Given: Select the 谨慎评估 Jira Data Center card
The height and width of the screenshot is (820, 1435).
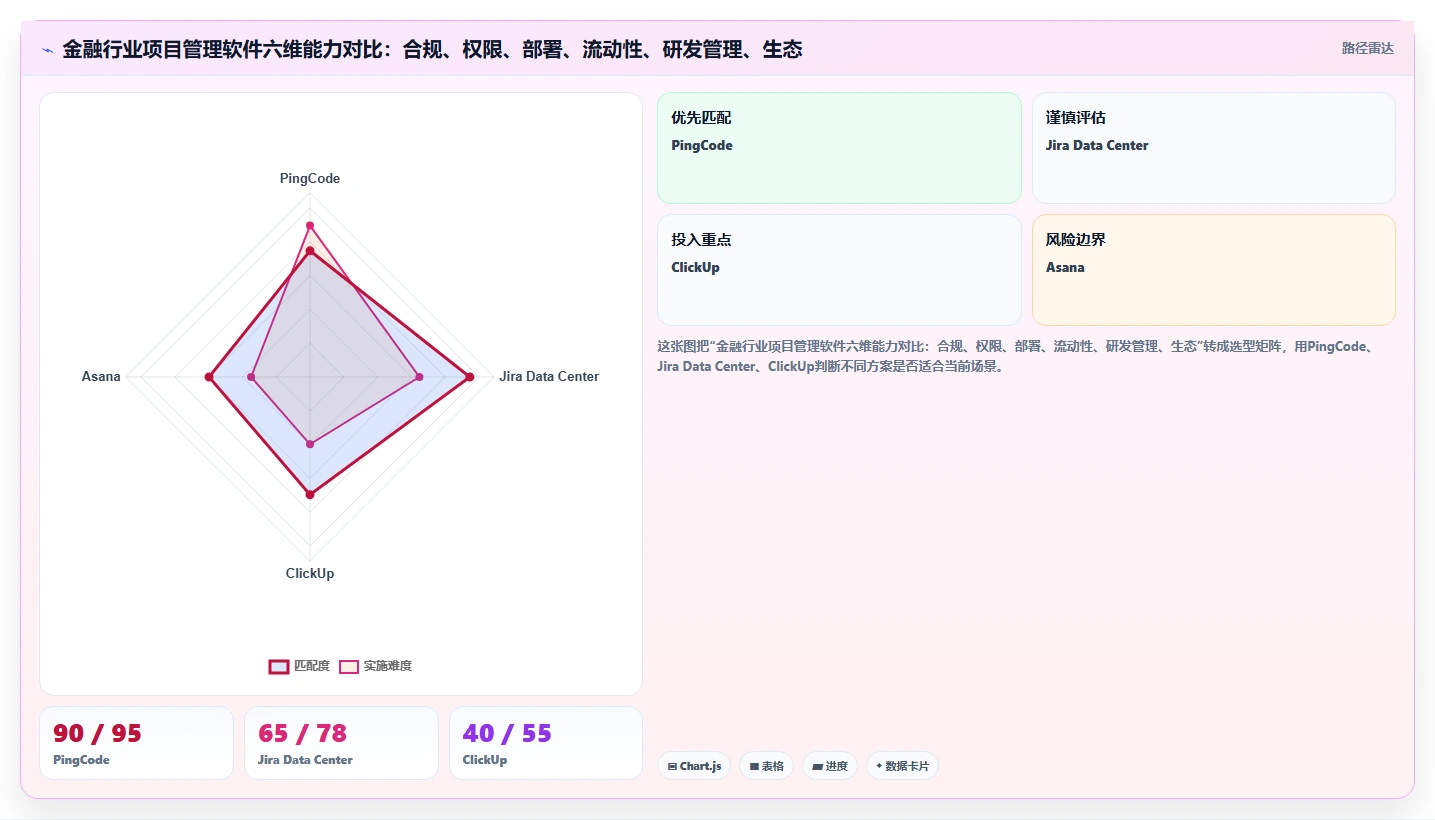Looking at the screenshot, I should tap(1213, 148).
